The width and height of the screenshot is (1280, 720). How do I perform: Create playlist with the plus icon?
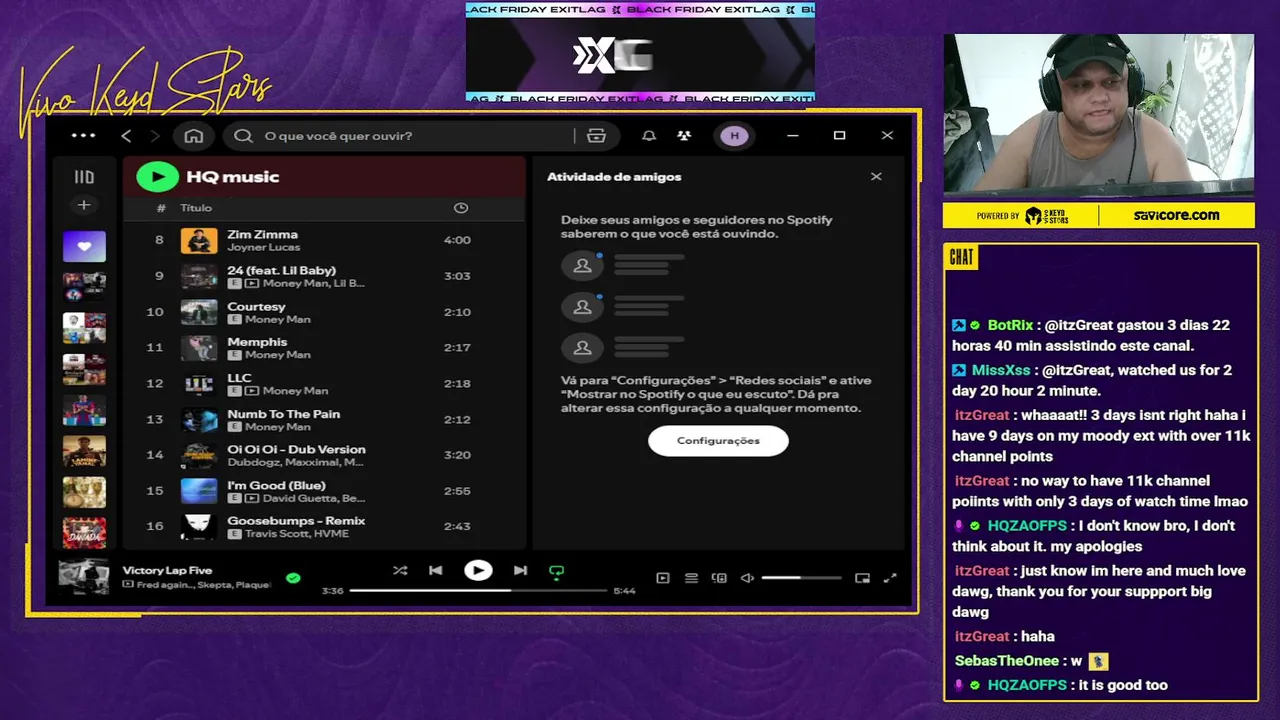84,205
